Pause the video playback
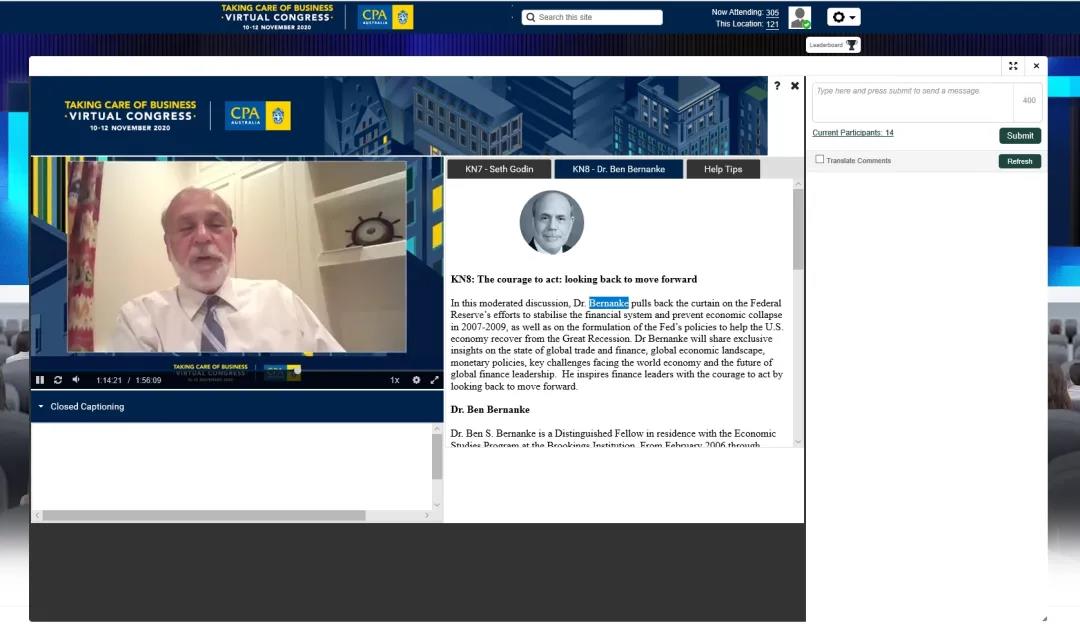 [x=40, y=380]
